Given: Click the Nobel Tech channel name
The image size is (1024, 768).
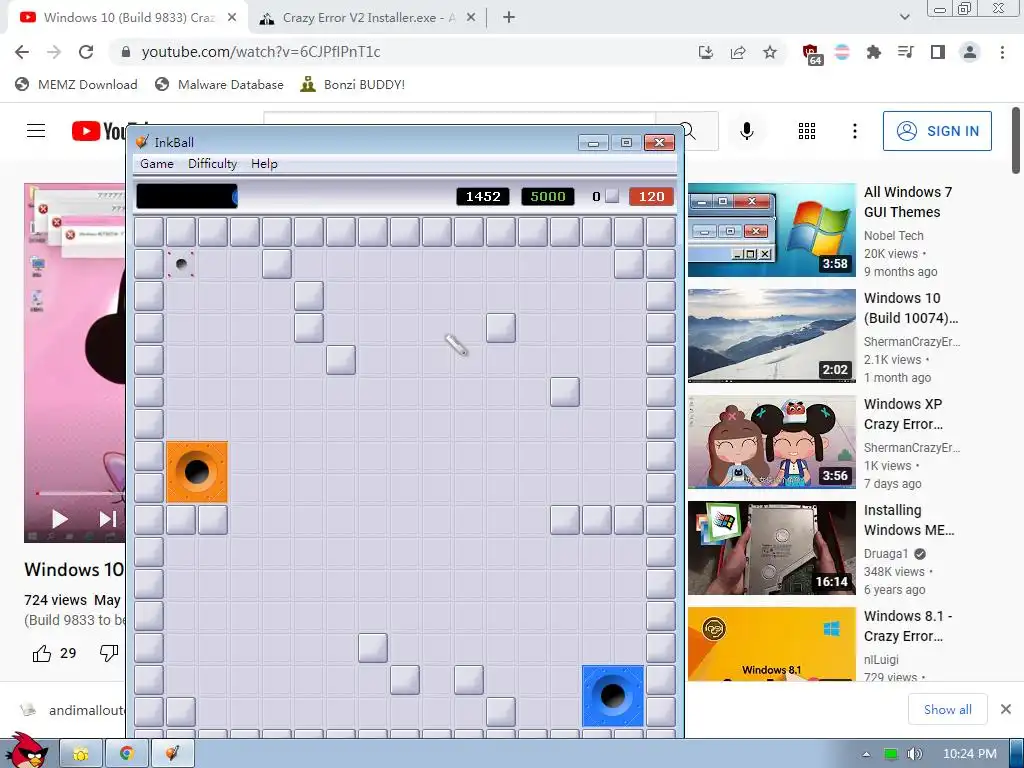Looking at the screenshot, I should click(893, 236).
